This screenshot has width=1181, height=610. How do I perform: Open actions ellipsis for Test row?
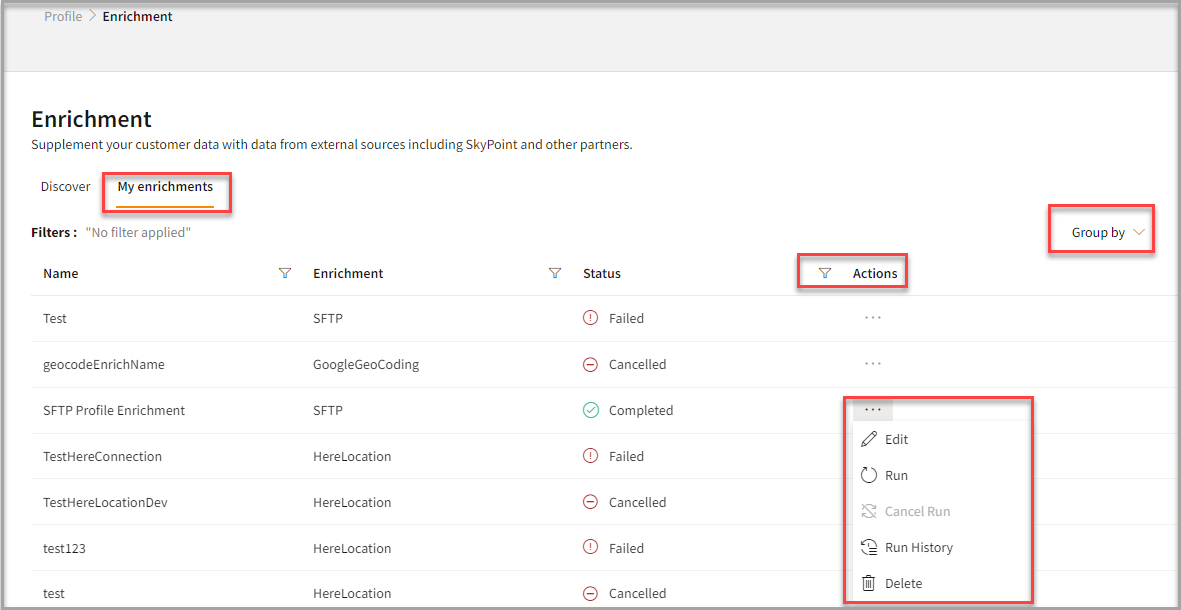click(x=872, y=318)
